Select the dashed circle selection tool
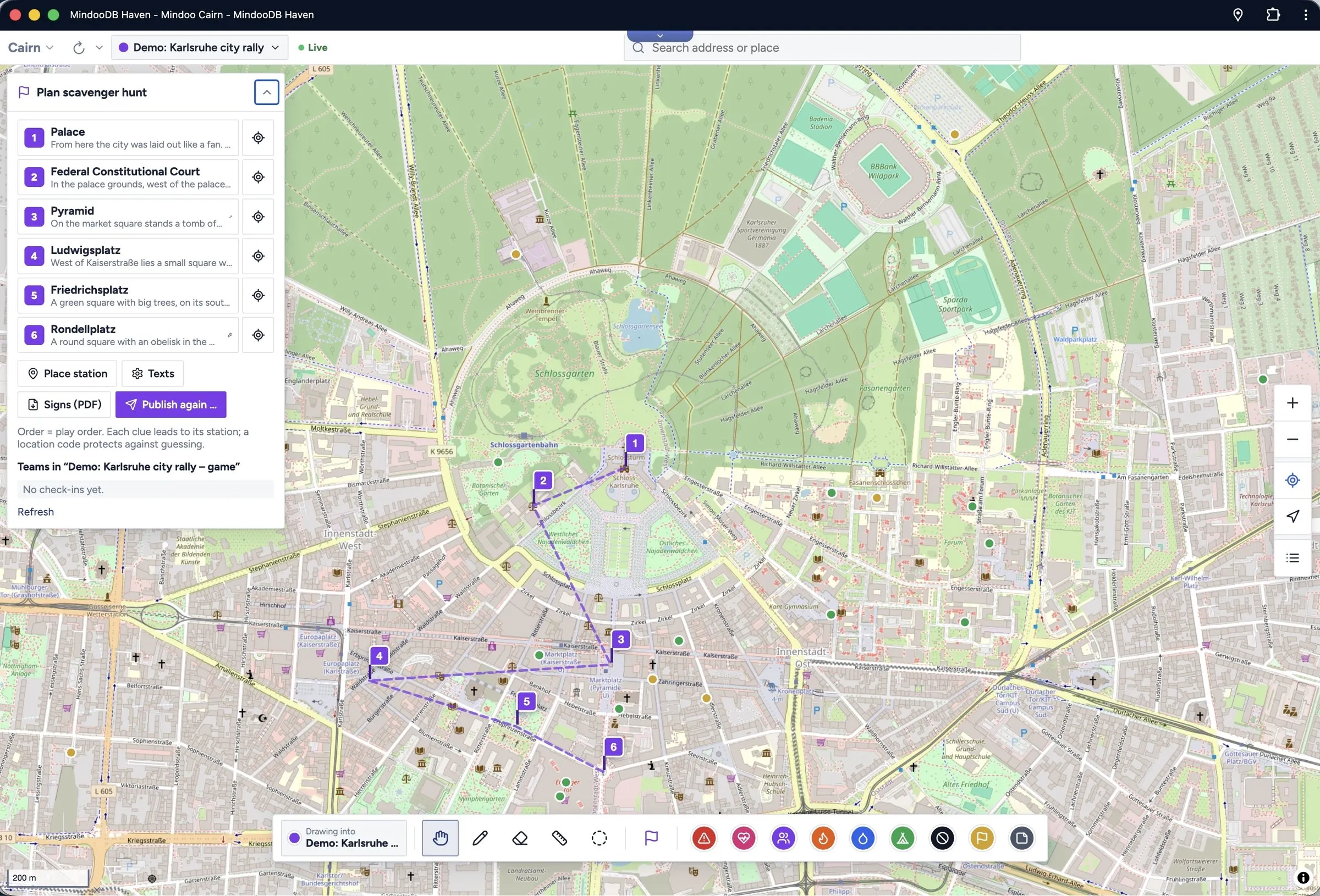 599,838
